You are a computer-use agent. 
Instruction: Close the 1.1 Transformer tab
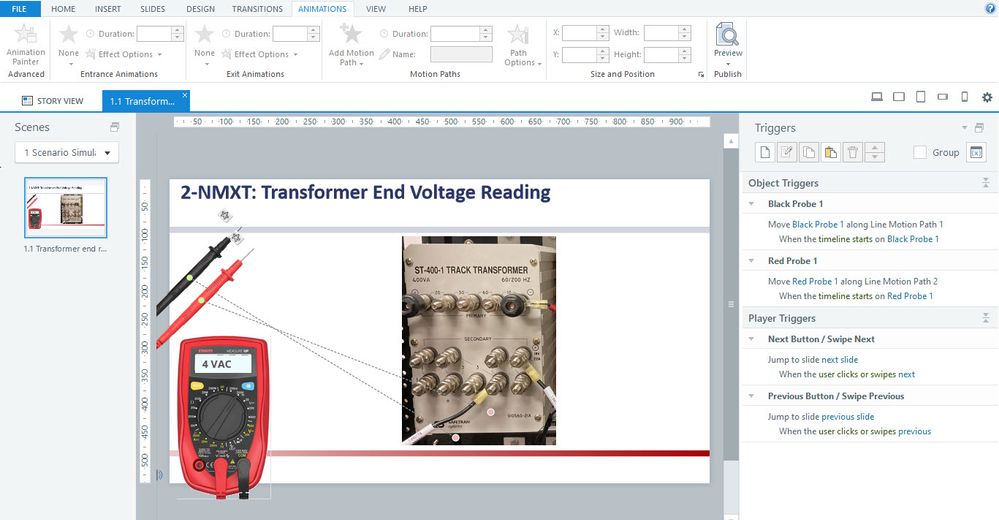pyautogui.click(x=185, y=96)
